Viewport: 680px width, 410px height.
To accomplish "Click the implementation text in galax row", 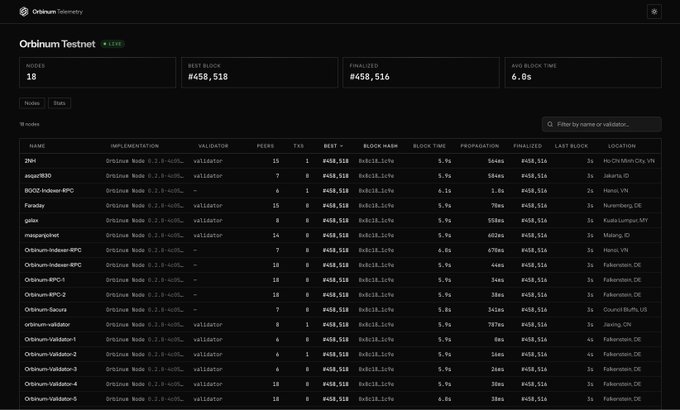I will coord(144,220).
